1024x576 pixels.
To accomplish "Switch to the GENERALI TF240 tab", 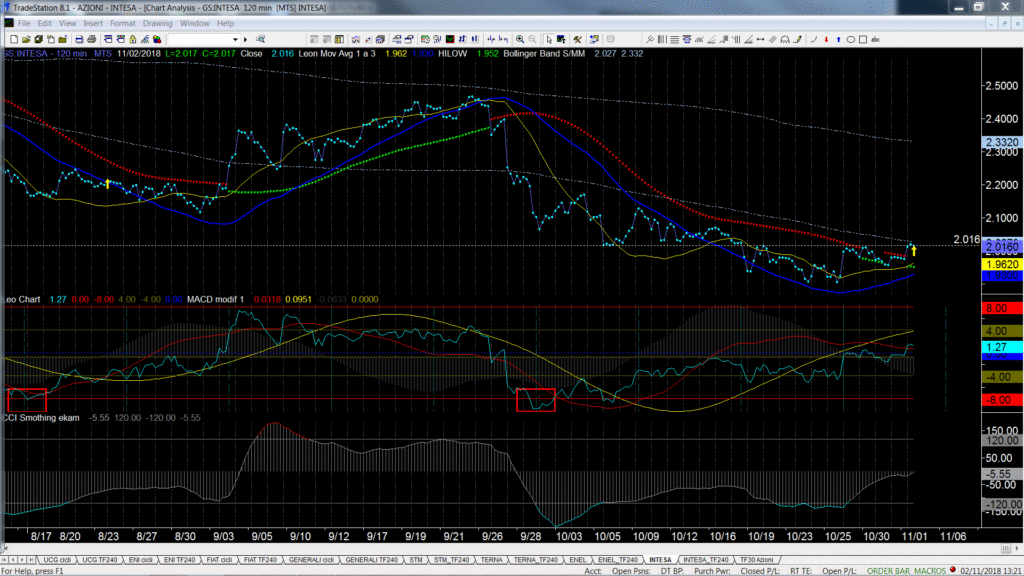I will coord(372,560).
